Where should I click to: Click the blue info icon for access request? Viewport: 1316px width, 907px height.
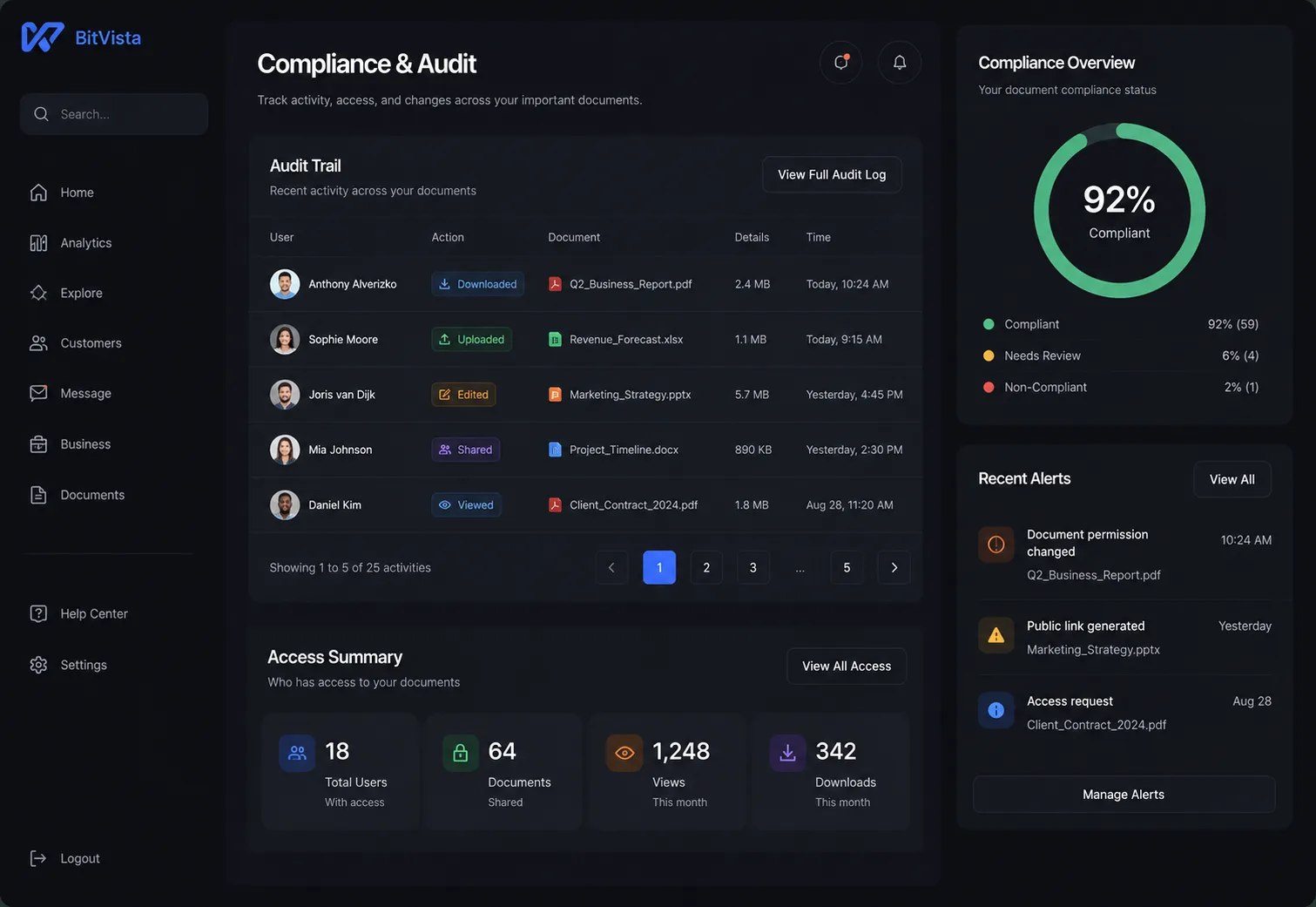[x=996, y=710]
